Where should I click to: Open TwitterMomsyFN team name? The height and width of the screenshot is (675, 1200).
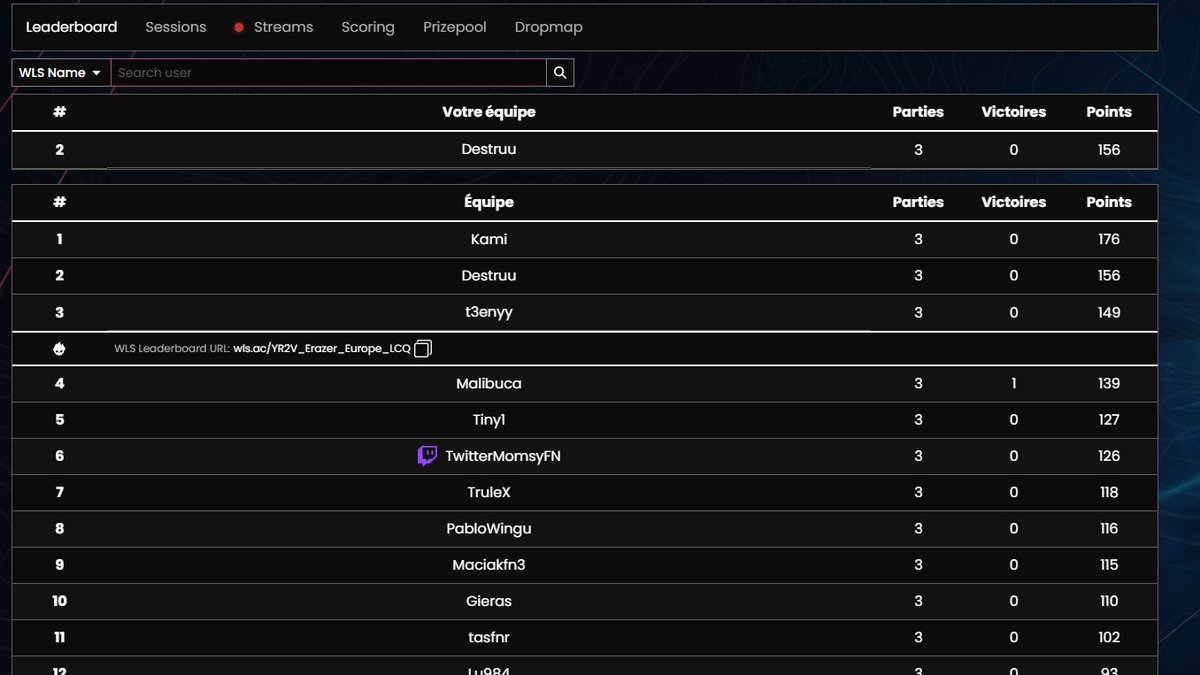click(x=503, y=456)
